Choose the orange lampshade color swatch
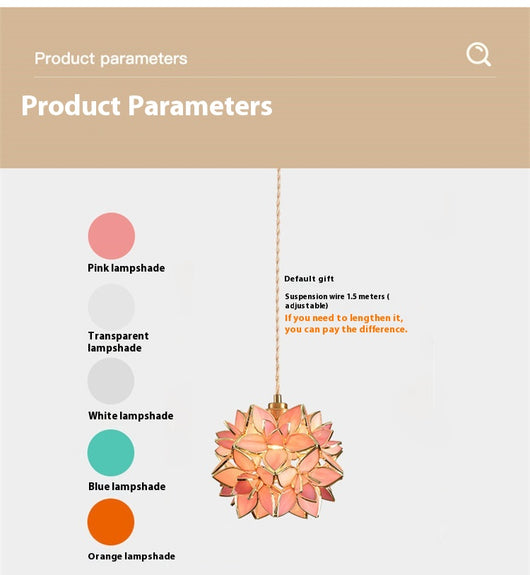The width and height of the screenshot is (530, 575). coord(111,521)
